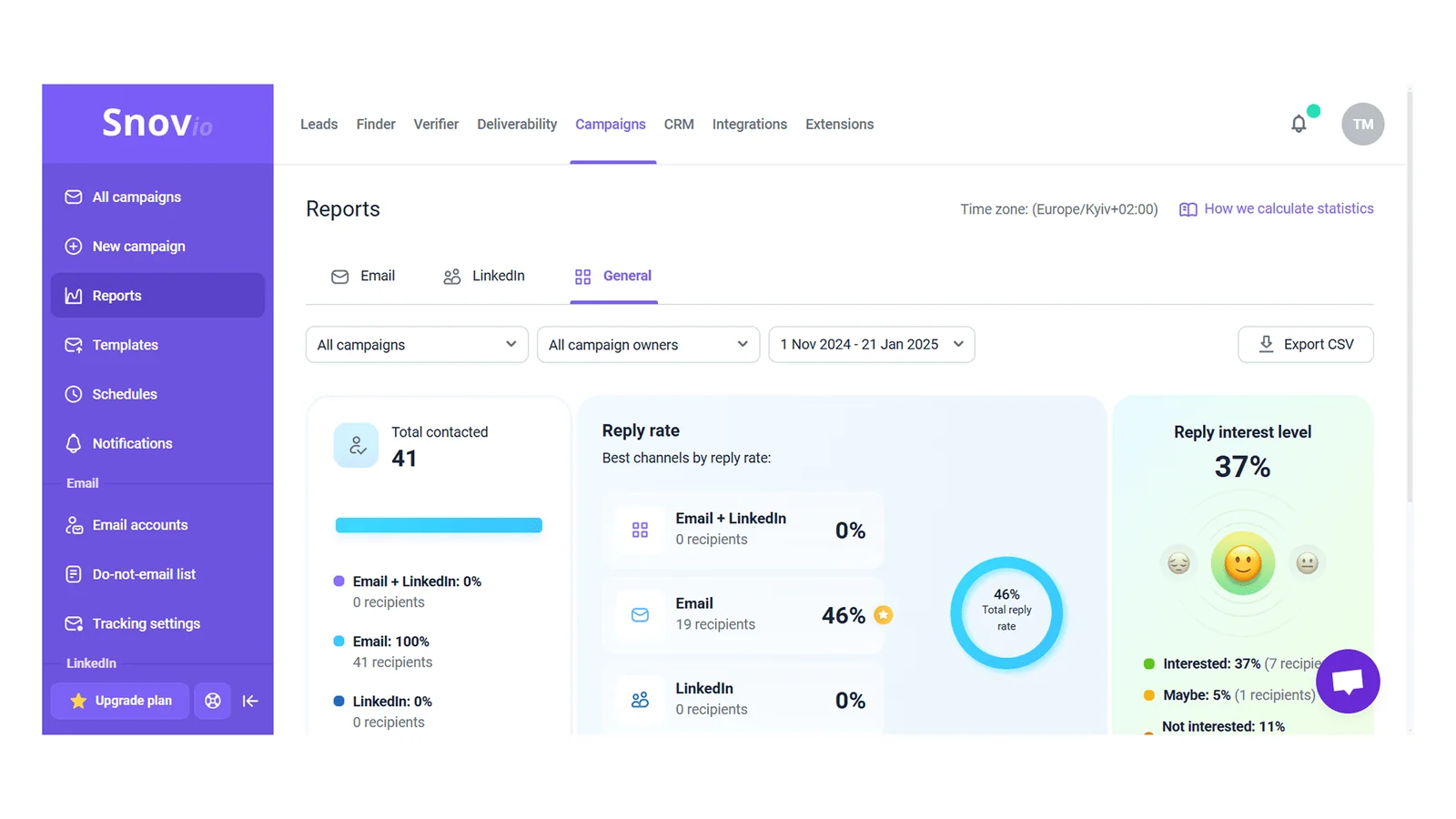Viewport: 1456px width, 819px height.
Task: Click the Time zone Europe/Kyiv text
Action: point(1058,209)
